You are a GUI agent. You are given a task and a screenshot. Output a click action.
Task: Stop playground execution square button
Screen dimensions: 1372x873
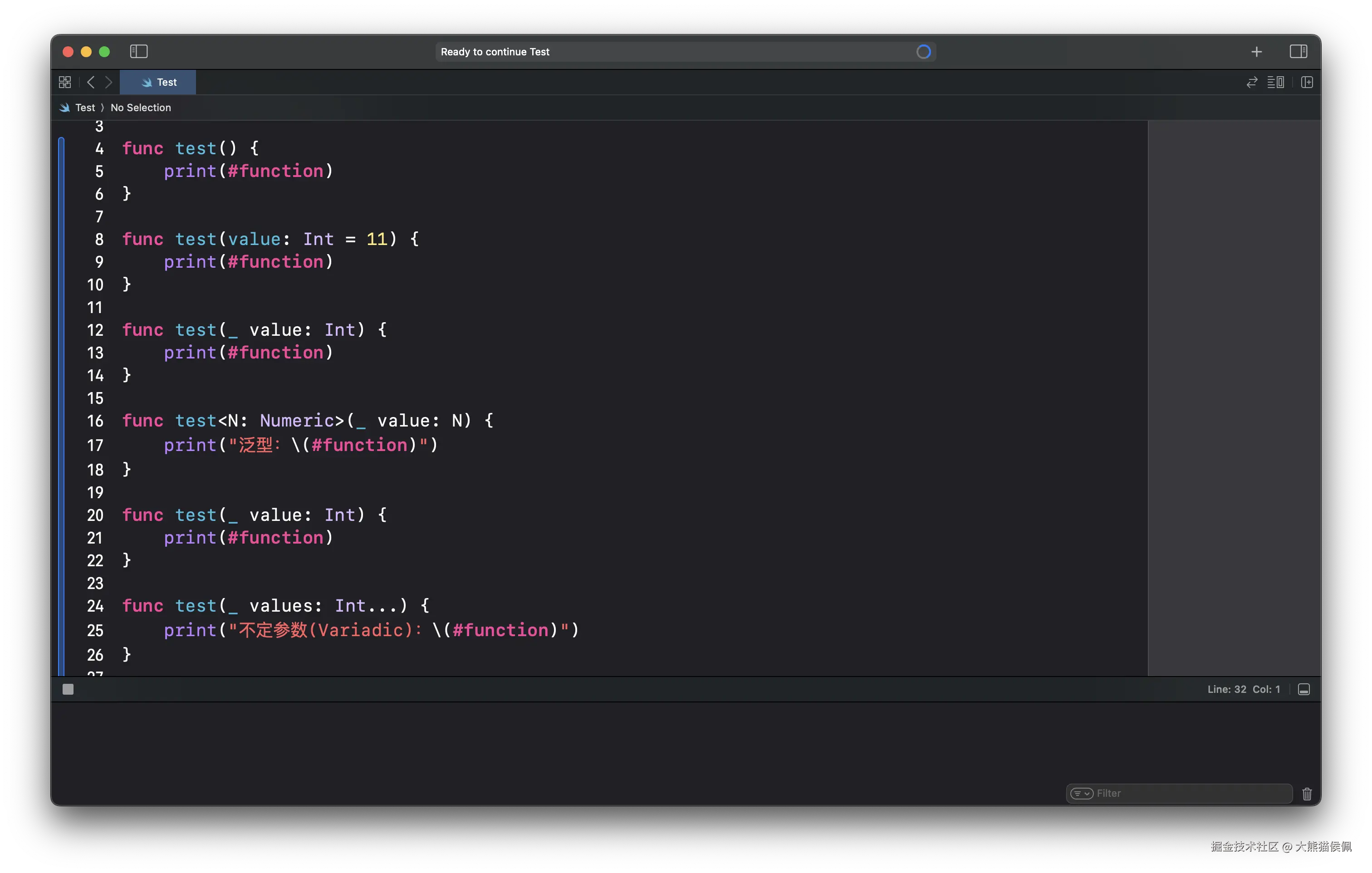pos(68,690)
